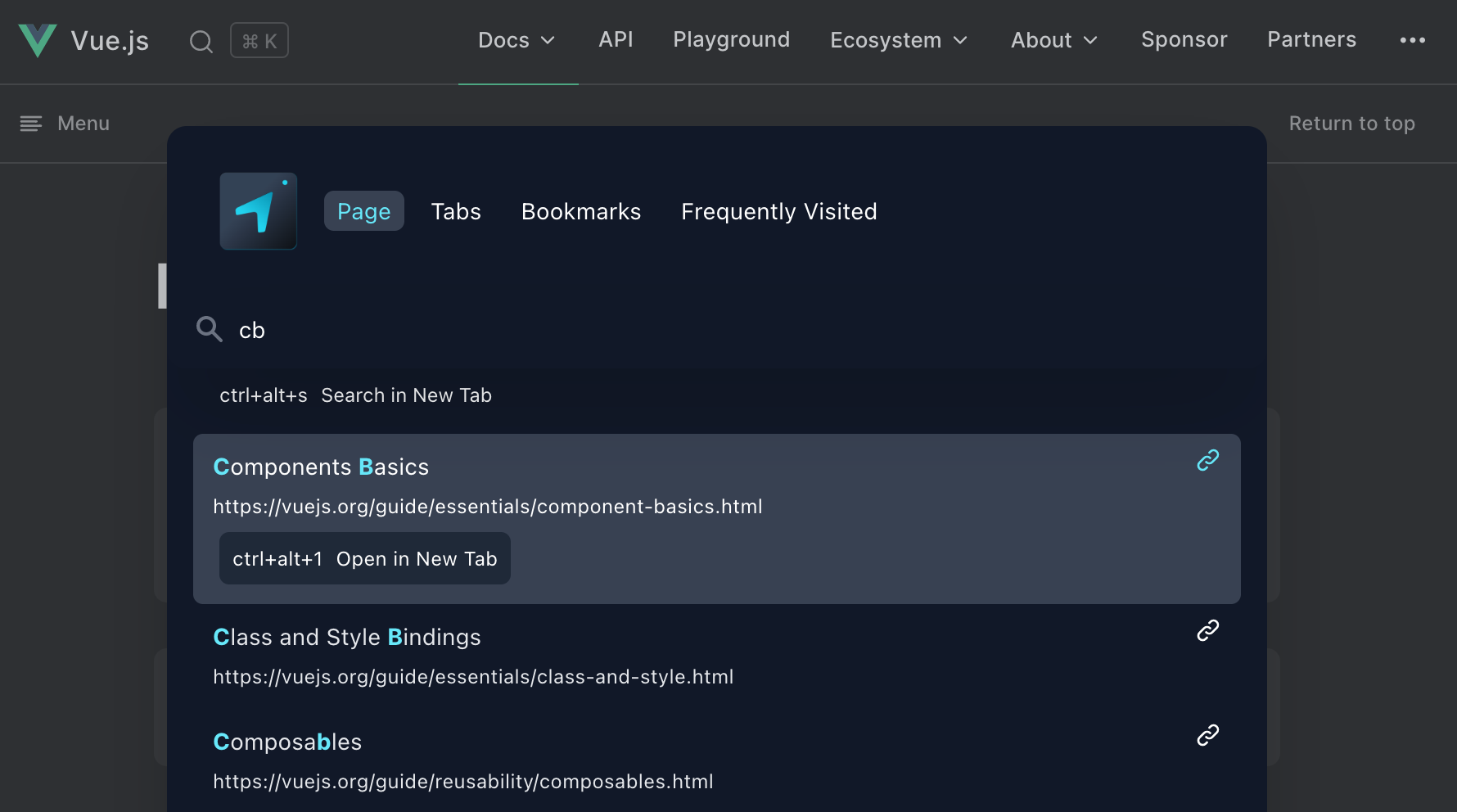
Task: Open the API nav link
Action: pos(616,39)
